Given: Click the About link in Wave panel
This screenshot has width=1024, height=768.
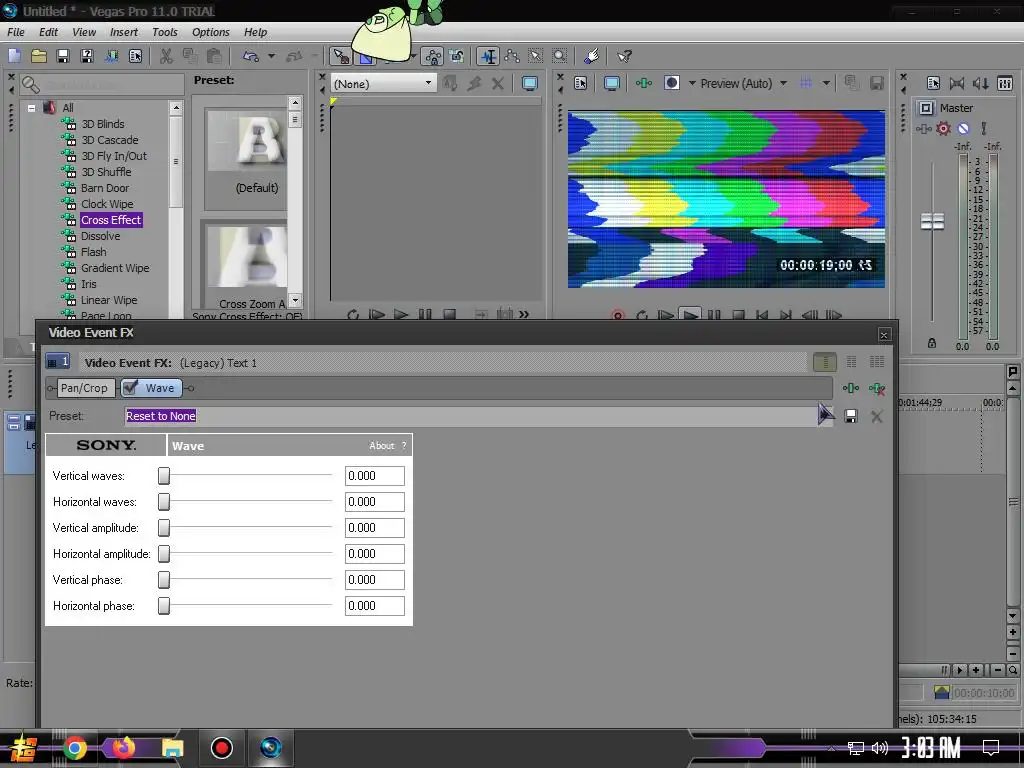Looking at the screenshot, I should [381, 445].
